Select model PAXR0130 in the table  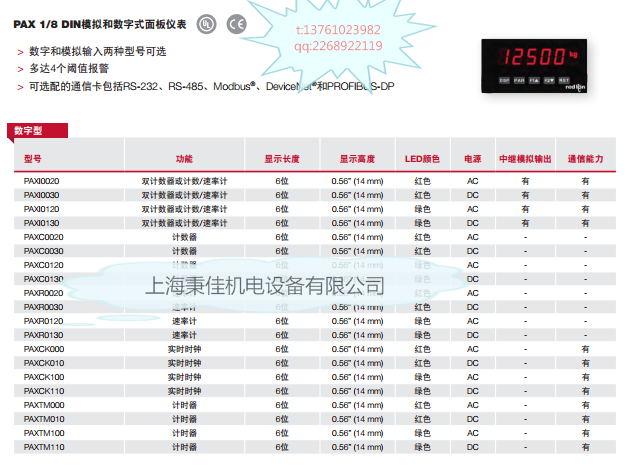[x=43, y=335]
